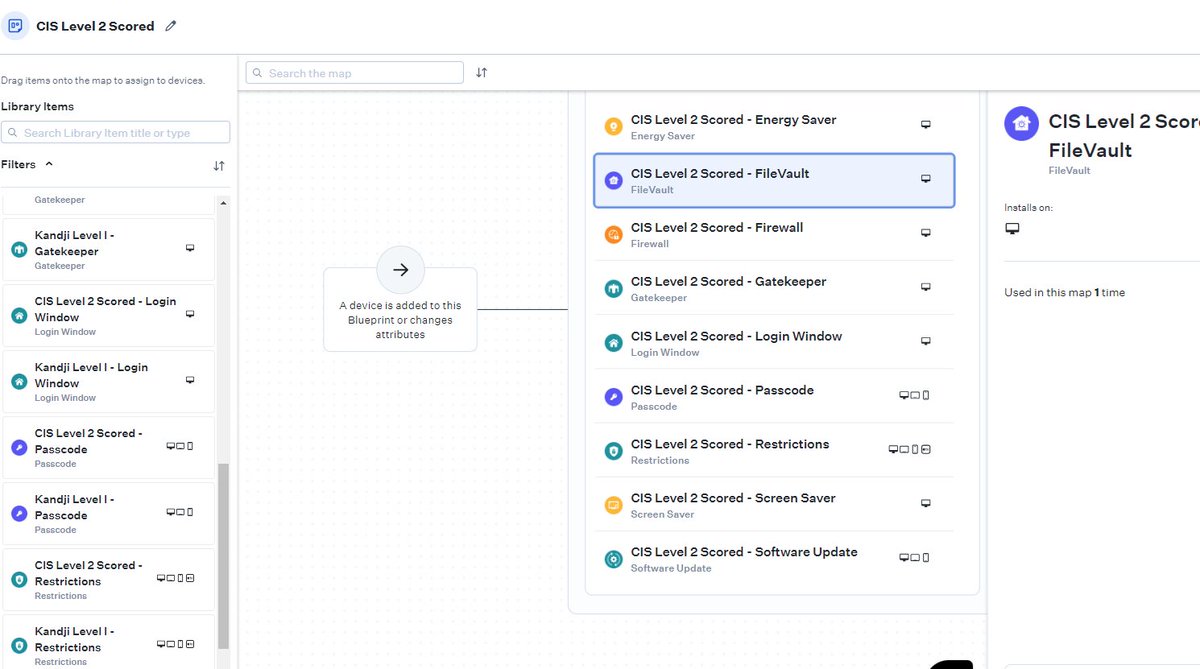1200x669 pixels.
Task: Click Kandji Level I - Passcode library item
Action: (x=108, y=513)
